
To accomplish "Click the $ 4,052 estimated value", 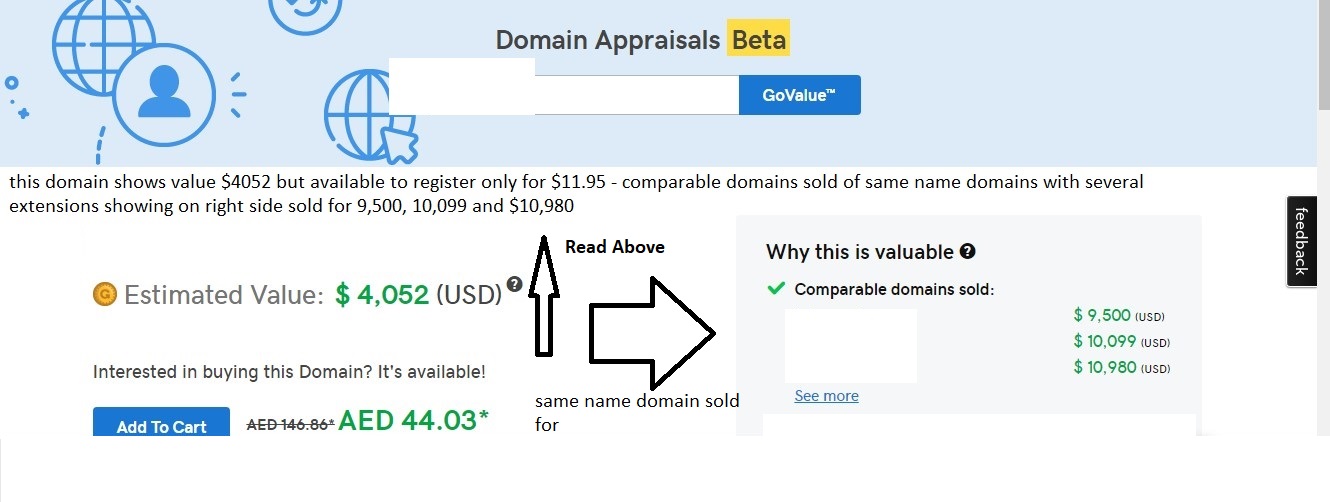I will [382, 295].
